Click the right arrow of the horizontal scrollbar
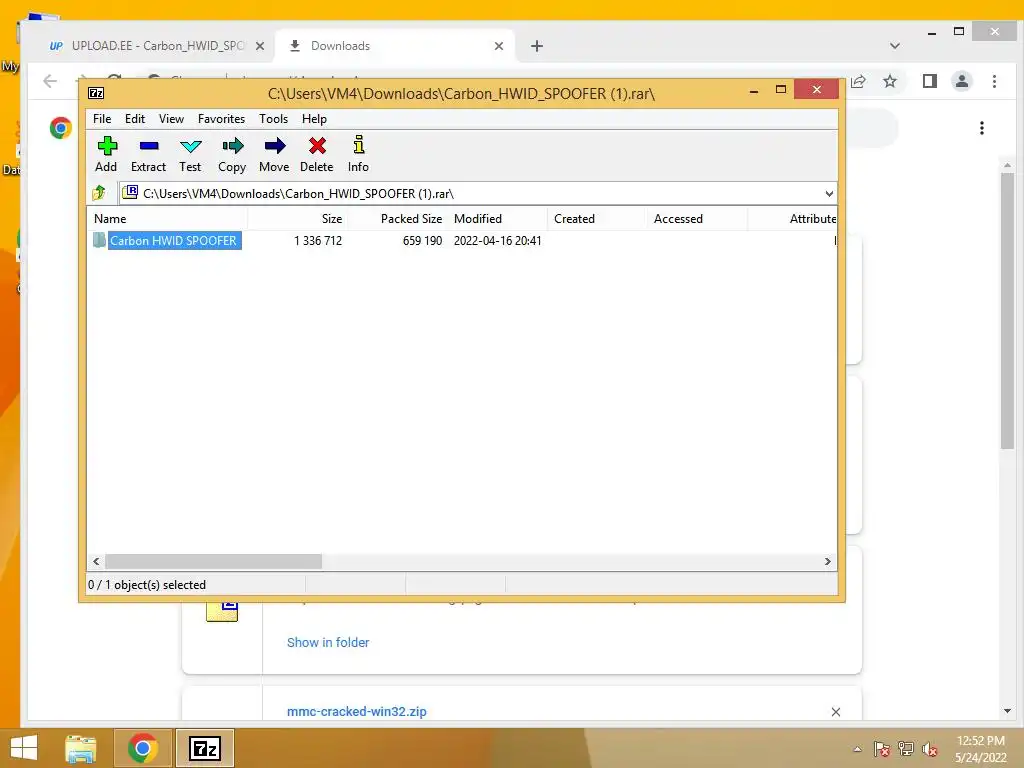Image resolution: width=1024 pixels, height=768 pixels. [827, 562]
